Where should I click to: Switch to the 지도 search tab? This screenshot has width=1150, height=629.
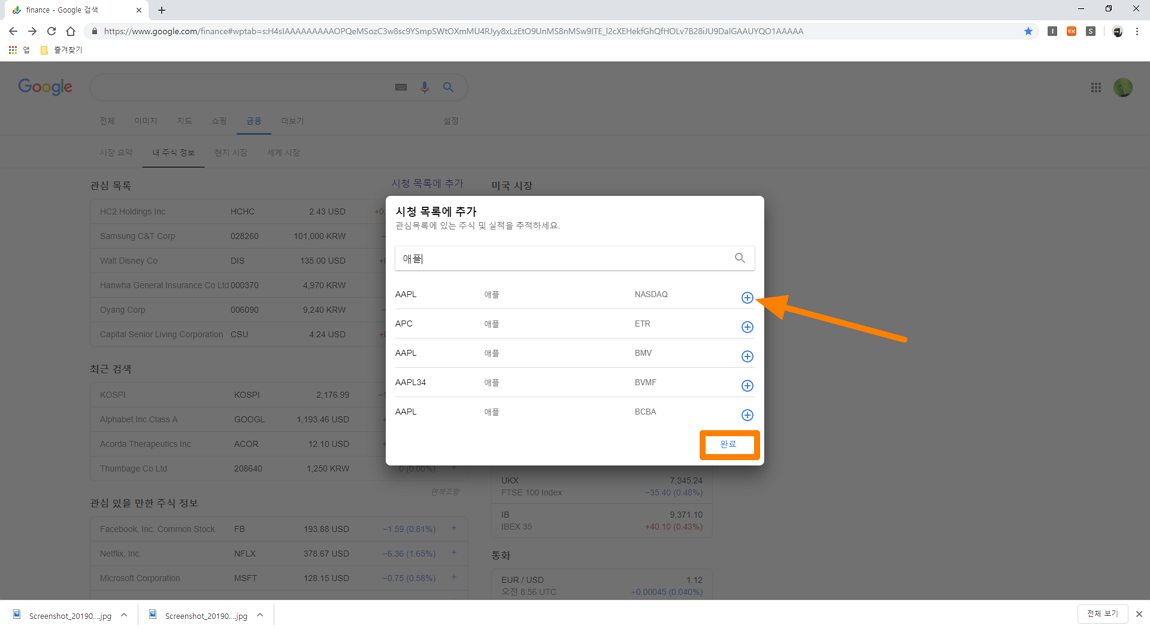pyautogui.click(x=184, y=121)
